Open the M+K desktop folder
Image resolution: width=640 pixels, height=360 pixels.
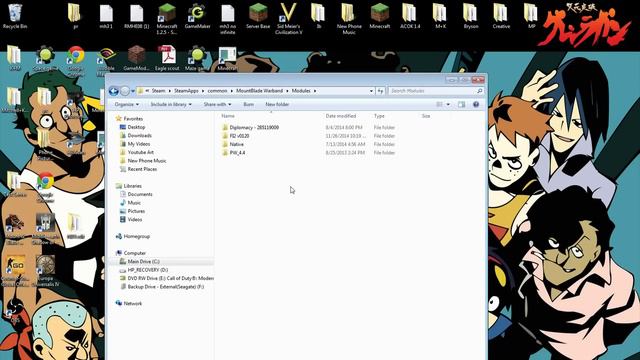(440, 16)
